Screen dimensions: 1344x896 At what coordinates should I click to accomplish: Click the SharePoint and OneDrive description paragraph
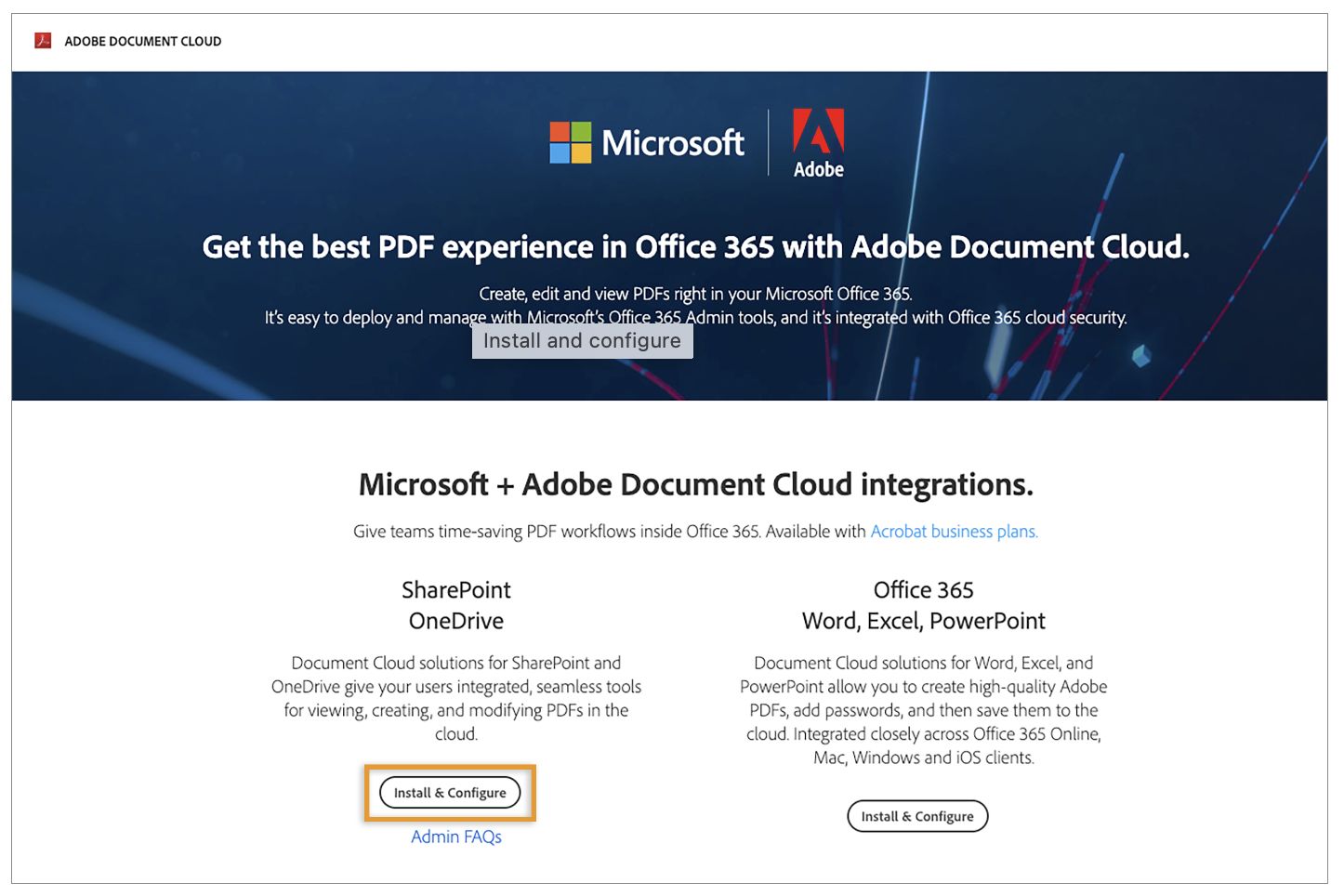(x=456, y=698)
